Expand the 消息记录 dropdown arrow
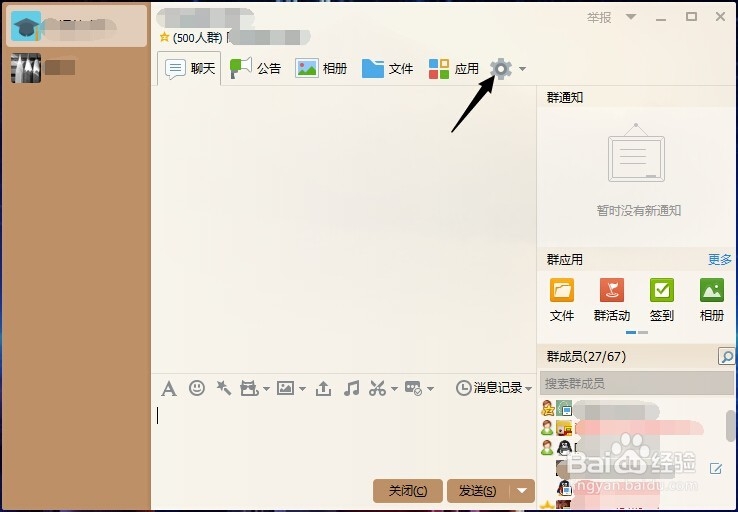 (x=528, y=389)
